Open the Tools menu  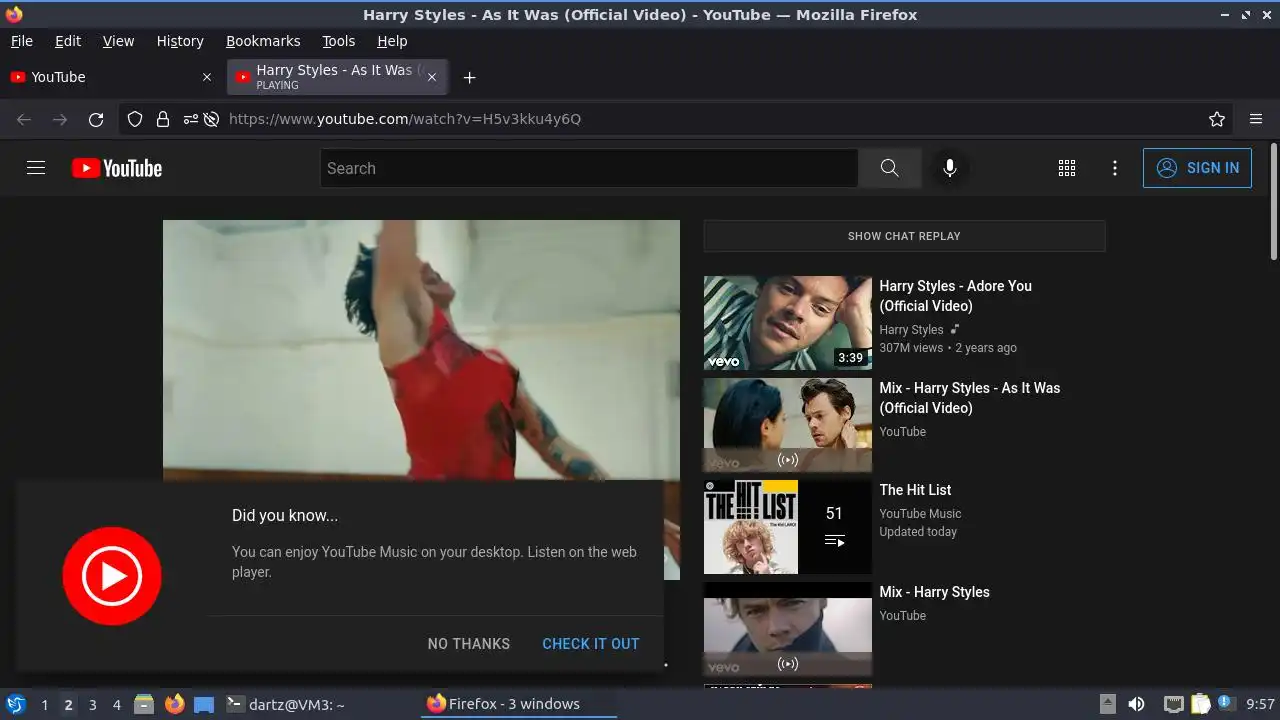click(338, 41)
